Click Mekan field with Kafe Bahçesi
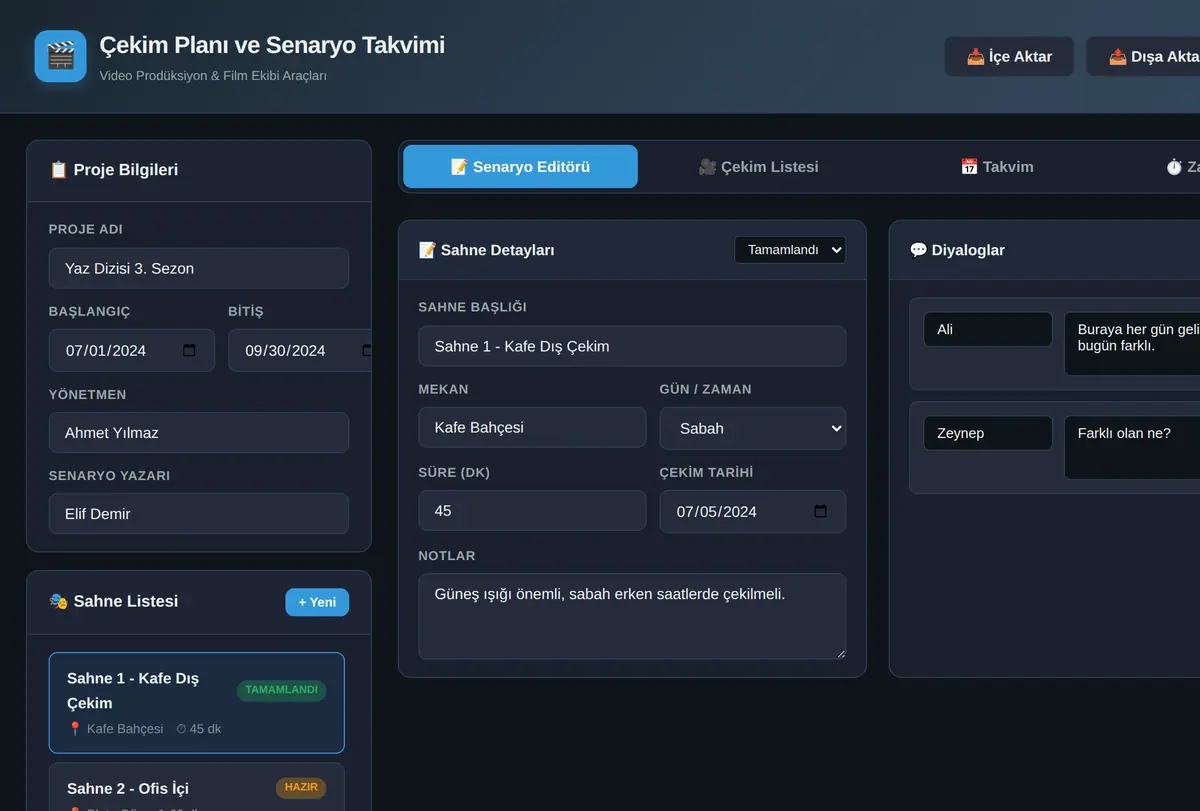1200x811 pixels. (532, 427)
